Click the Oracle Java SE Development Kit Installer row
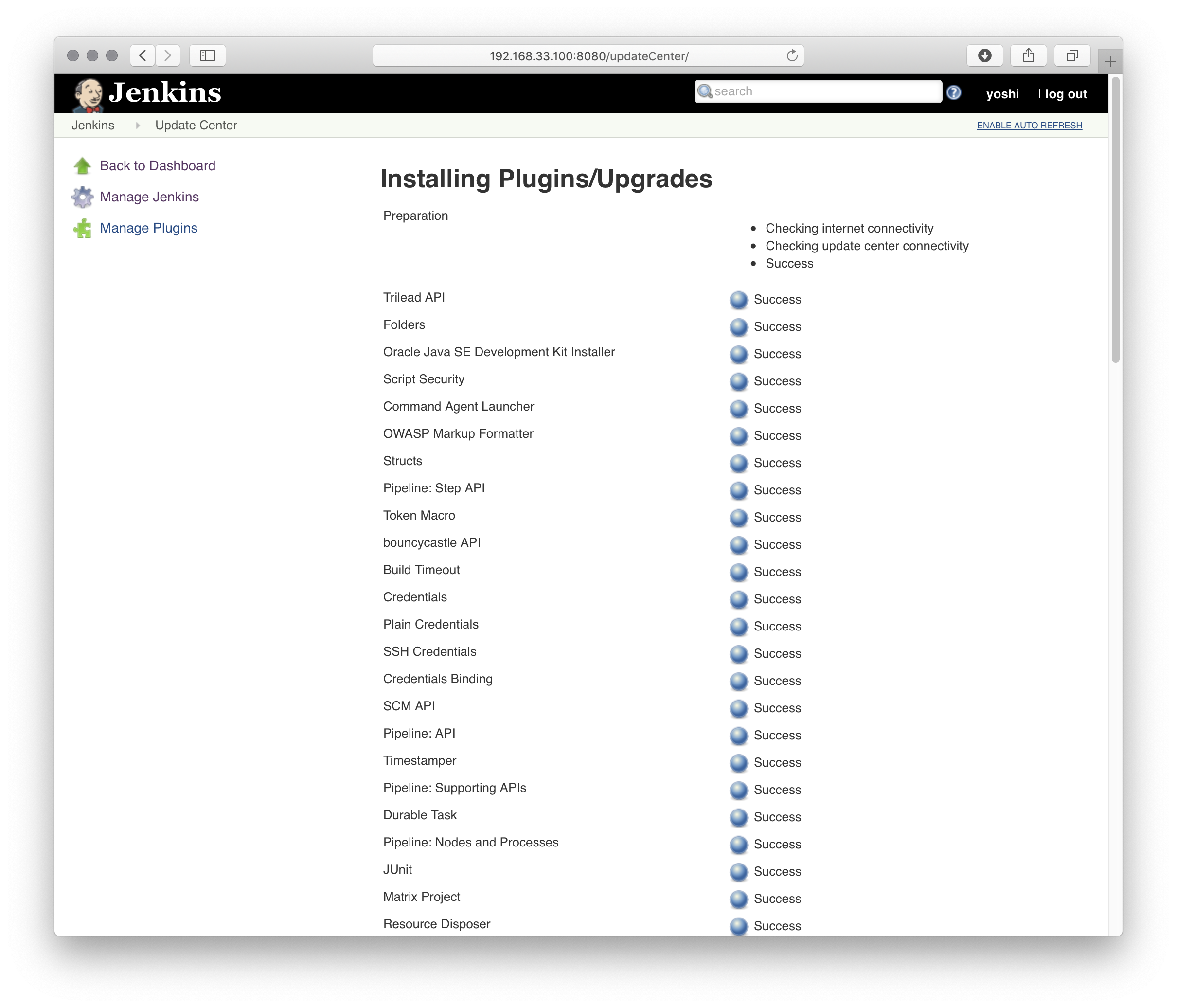 tap(499, 352)
